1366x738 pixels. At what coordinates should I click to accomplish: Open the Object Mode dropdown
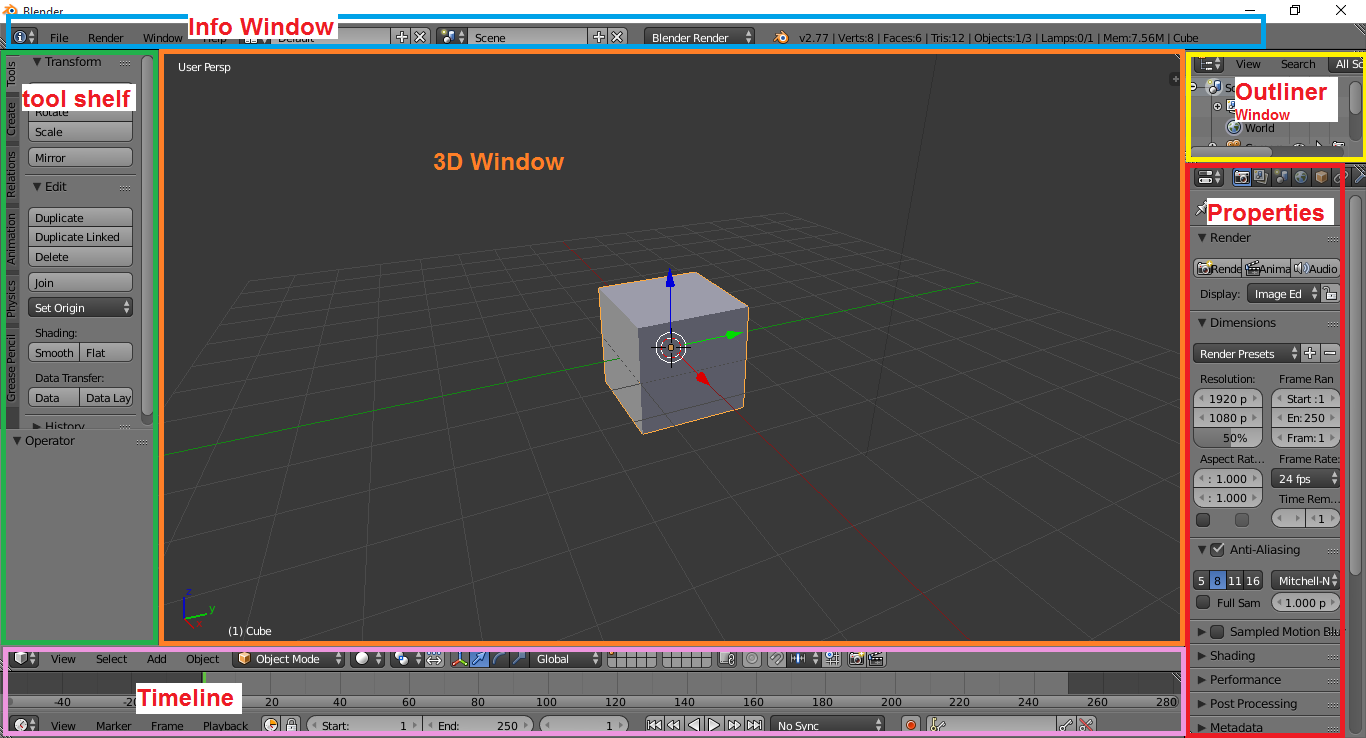click(289, 659)
